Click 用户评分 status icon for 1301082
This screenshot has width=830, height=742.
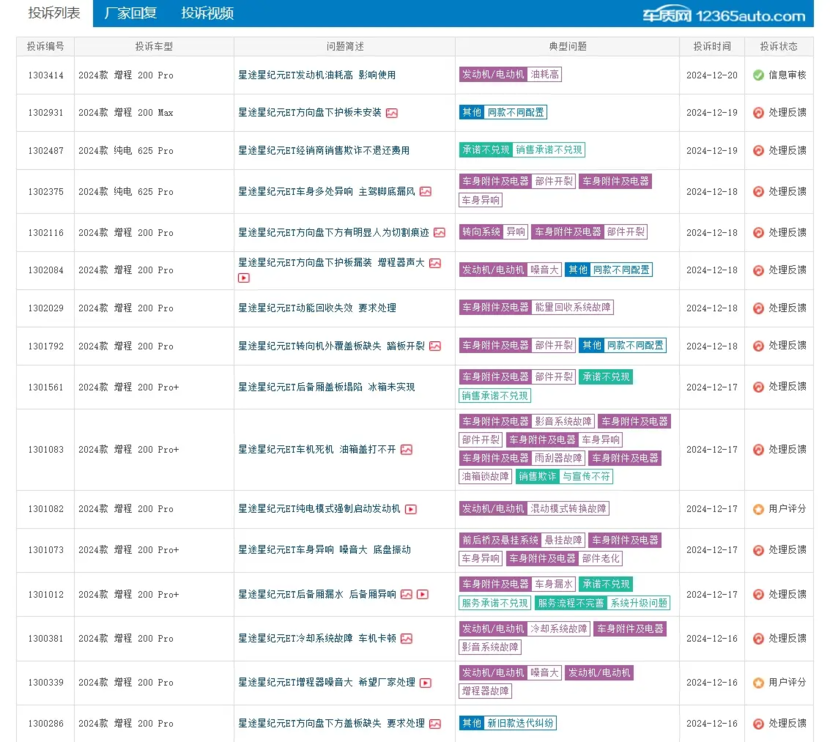click(758, 509)
